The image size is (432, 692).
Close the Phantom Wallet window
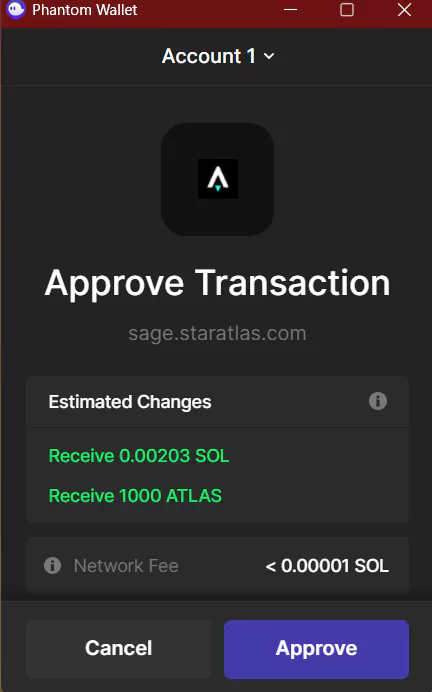[404, 9]
